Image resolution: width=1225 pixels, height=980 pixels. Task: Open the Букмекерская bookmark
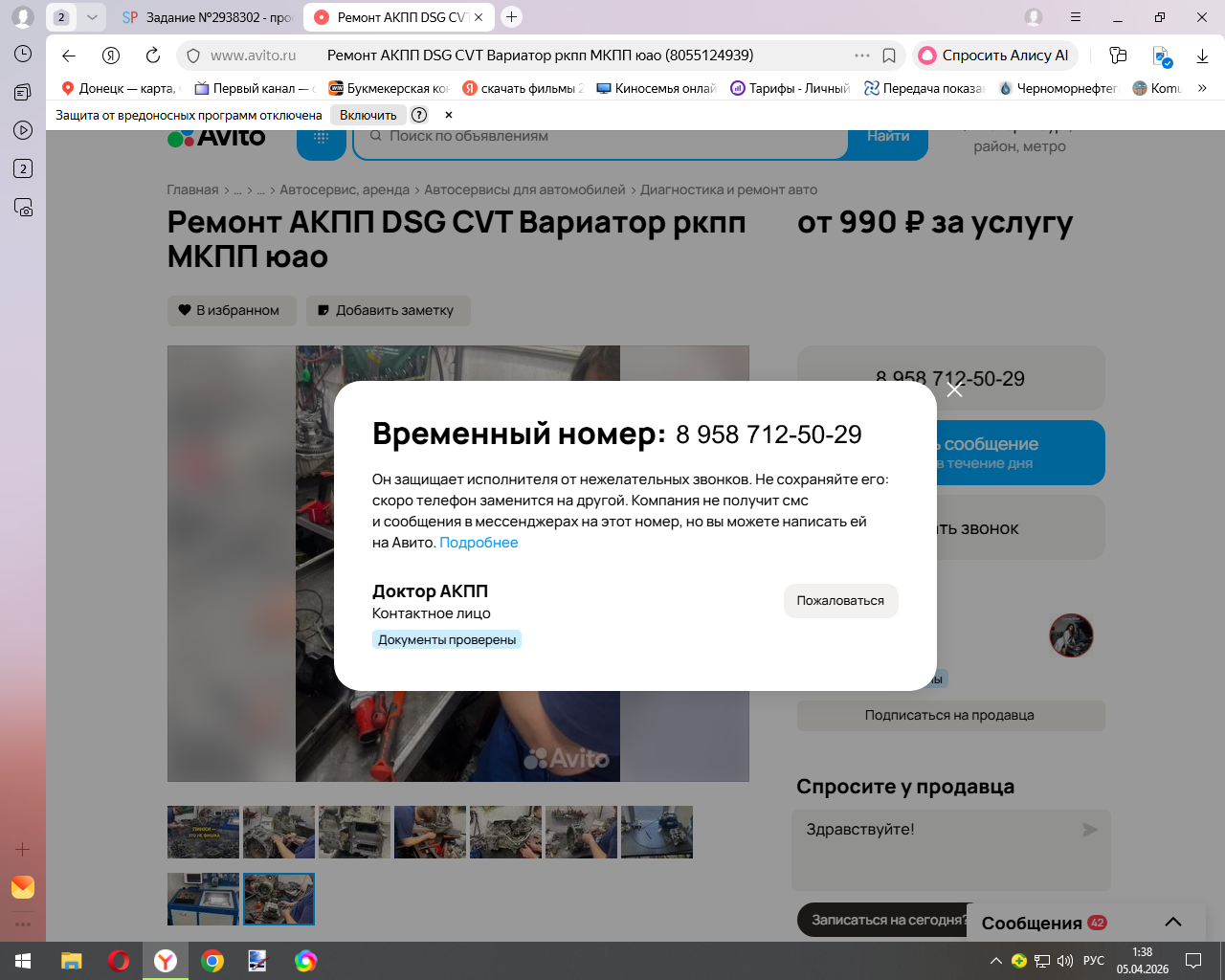coord(389,88)
